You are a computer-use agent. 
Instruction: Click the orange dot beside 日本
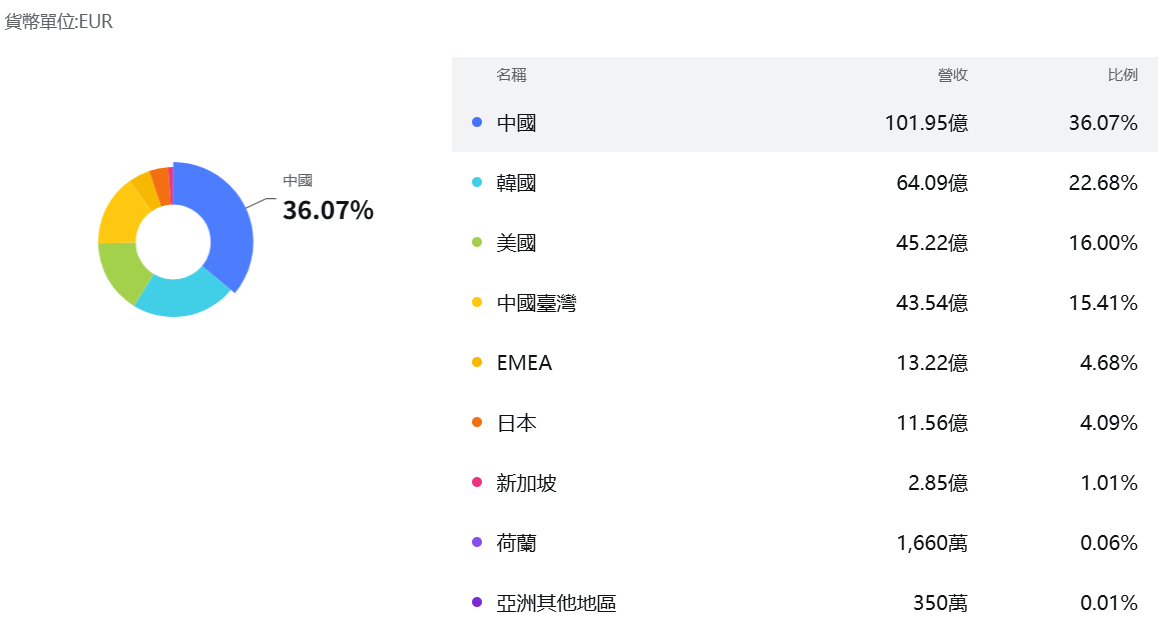477,423
